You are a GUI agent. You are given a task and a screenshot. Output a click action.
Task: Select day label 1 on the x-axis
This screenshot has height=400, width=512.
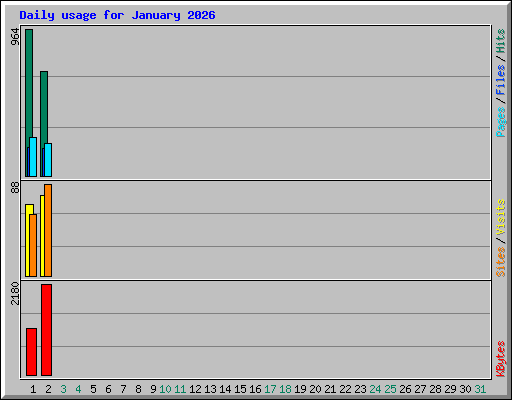(x=33, y=389)
